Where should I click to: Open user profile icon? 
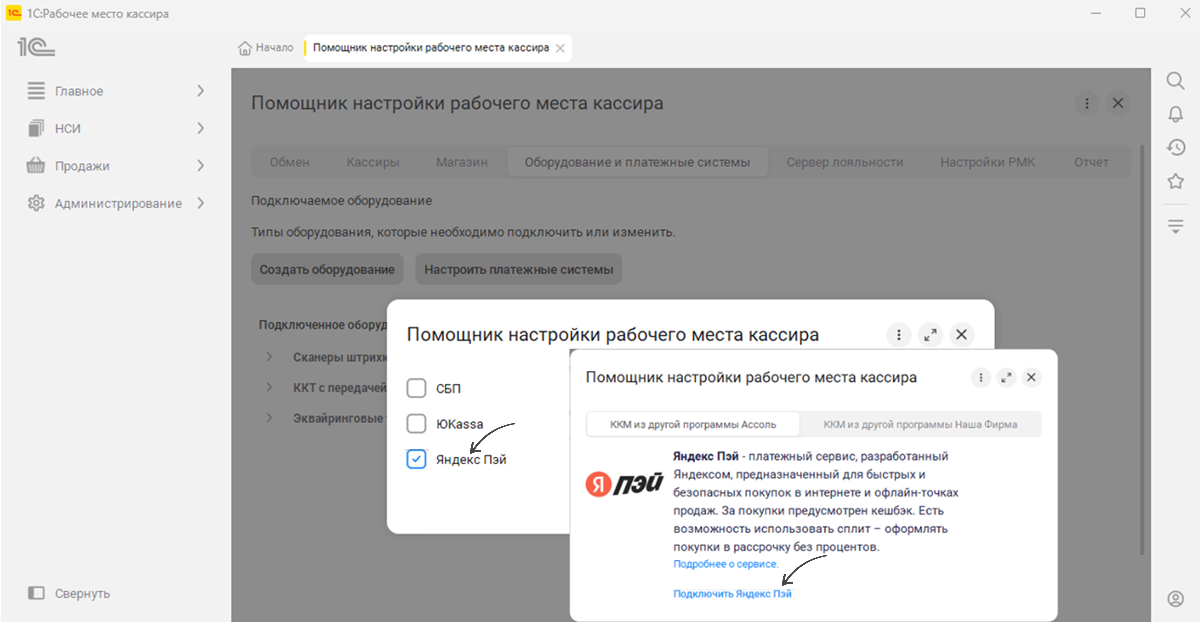coord(1176,599)
